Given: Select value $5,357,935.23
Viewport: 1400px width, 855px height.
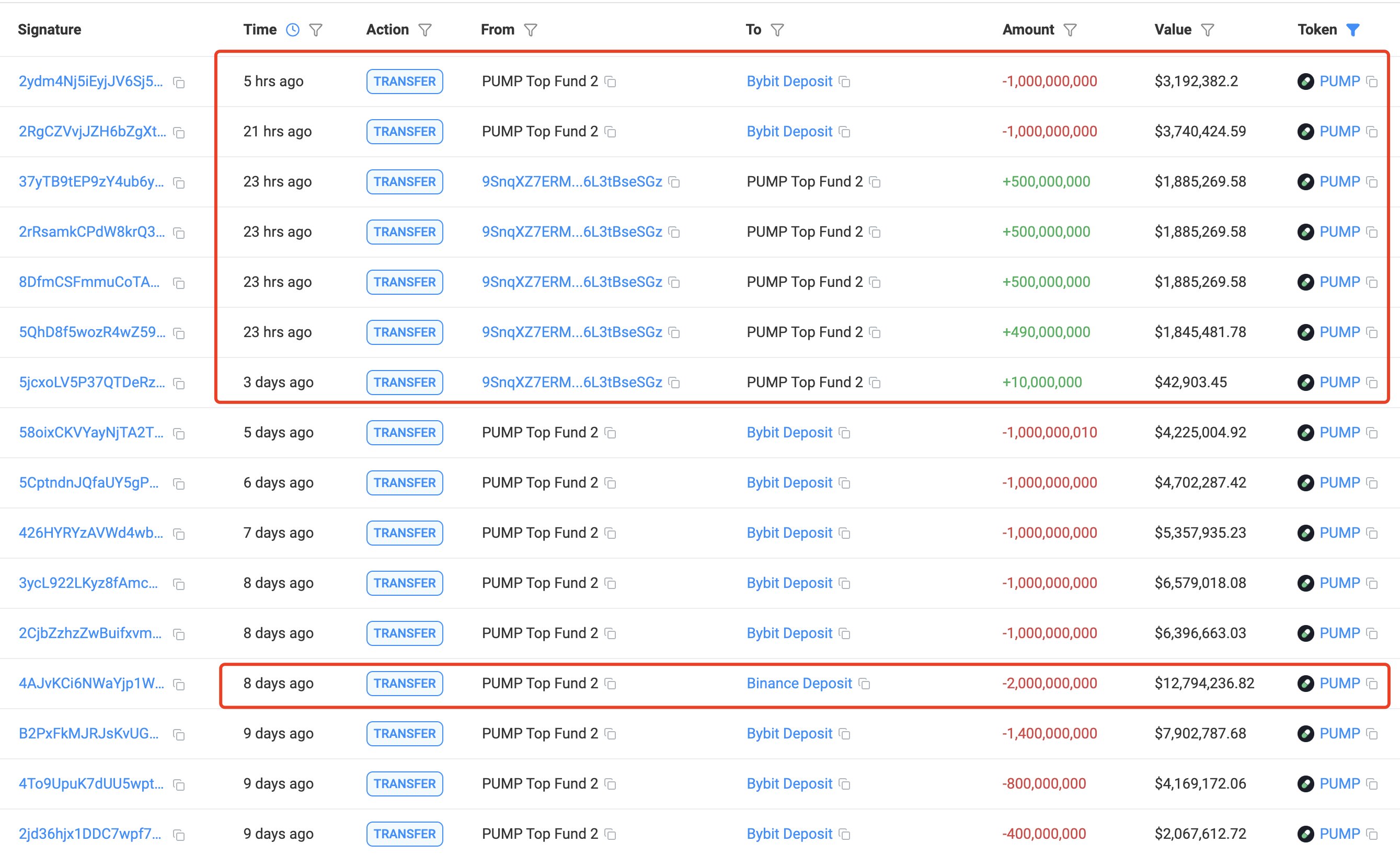Looking at the screenshot, I should coord(1200,533).
